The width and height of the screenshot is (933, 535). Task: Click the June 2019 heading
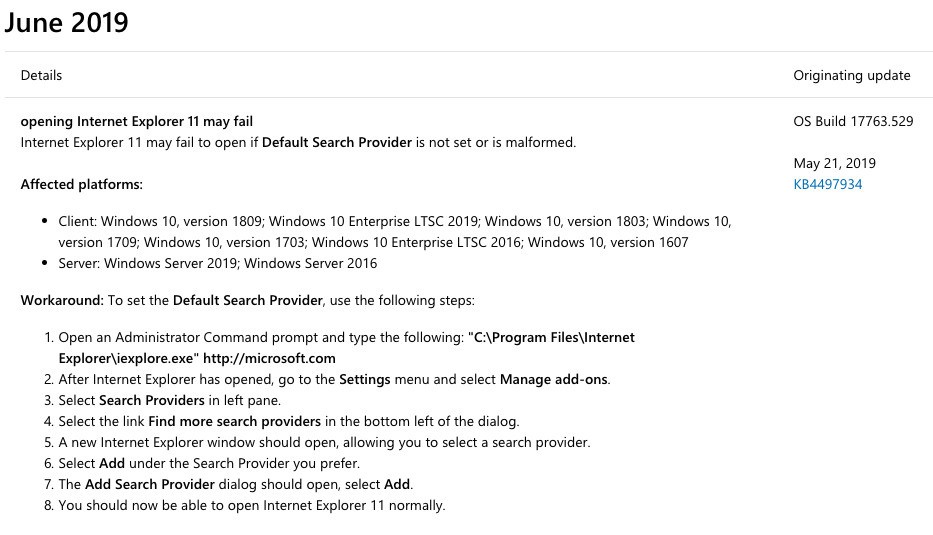(66, 22)
